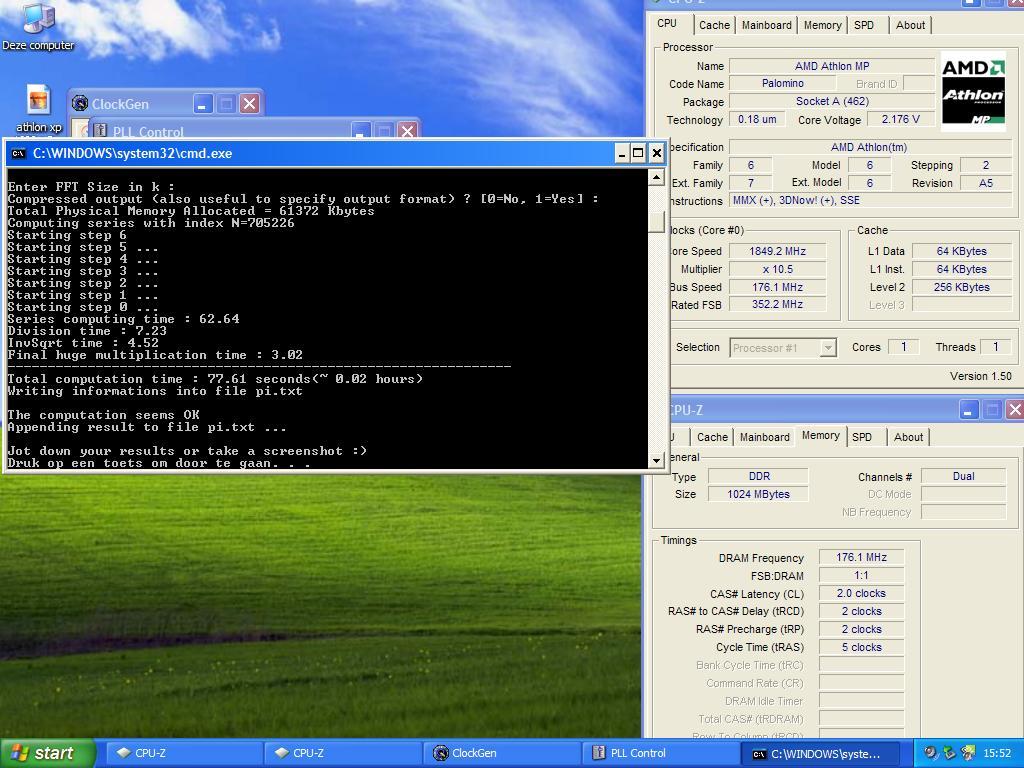Click the 256 KBytes Level 2 value

point(961,287)
